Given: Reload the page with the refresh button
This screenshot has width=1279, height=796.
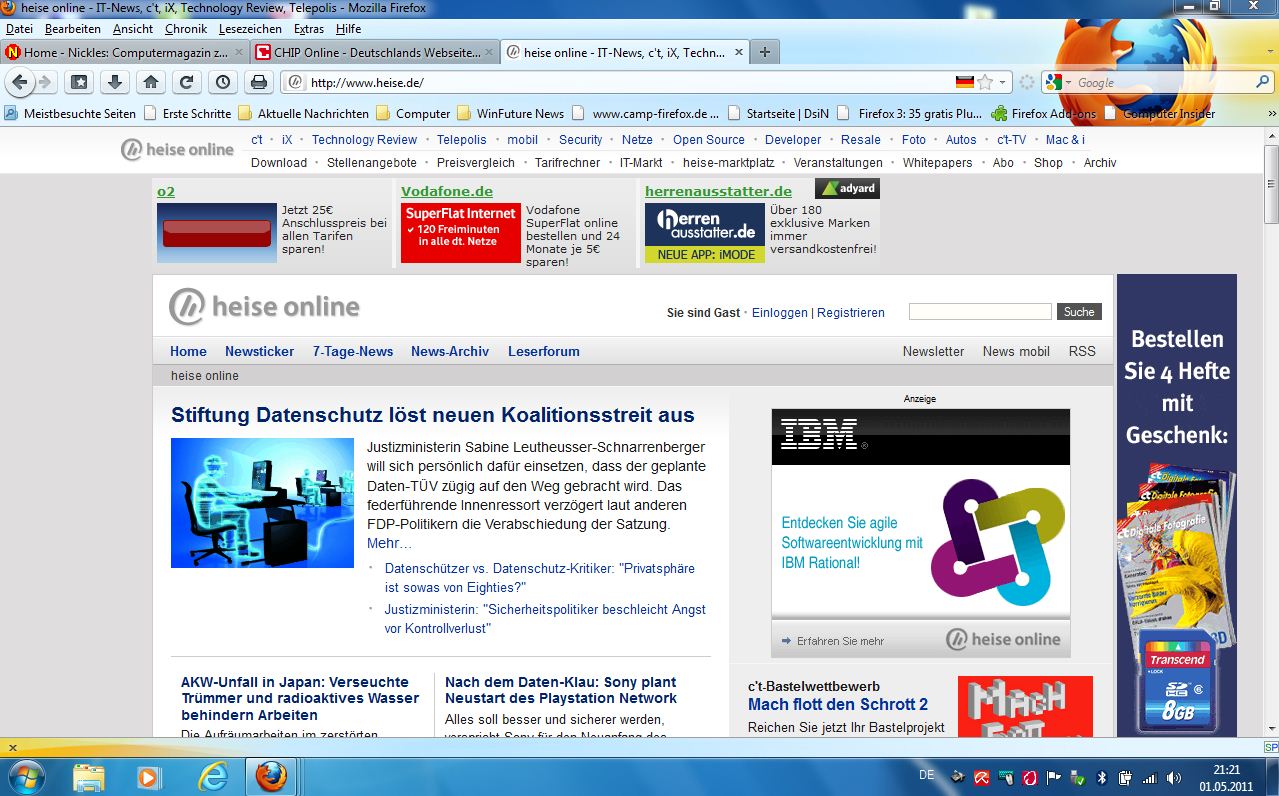Looking at the screenshot, I should pyautogui.click(x=186, y=82).
